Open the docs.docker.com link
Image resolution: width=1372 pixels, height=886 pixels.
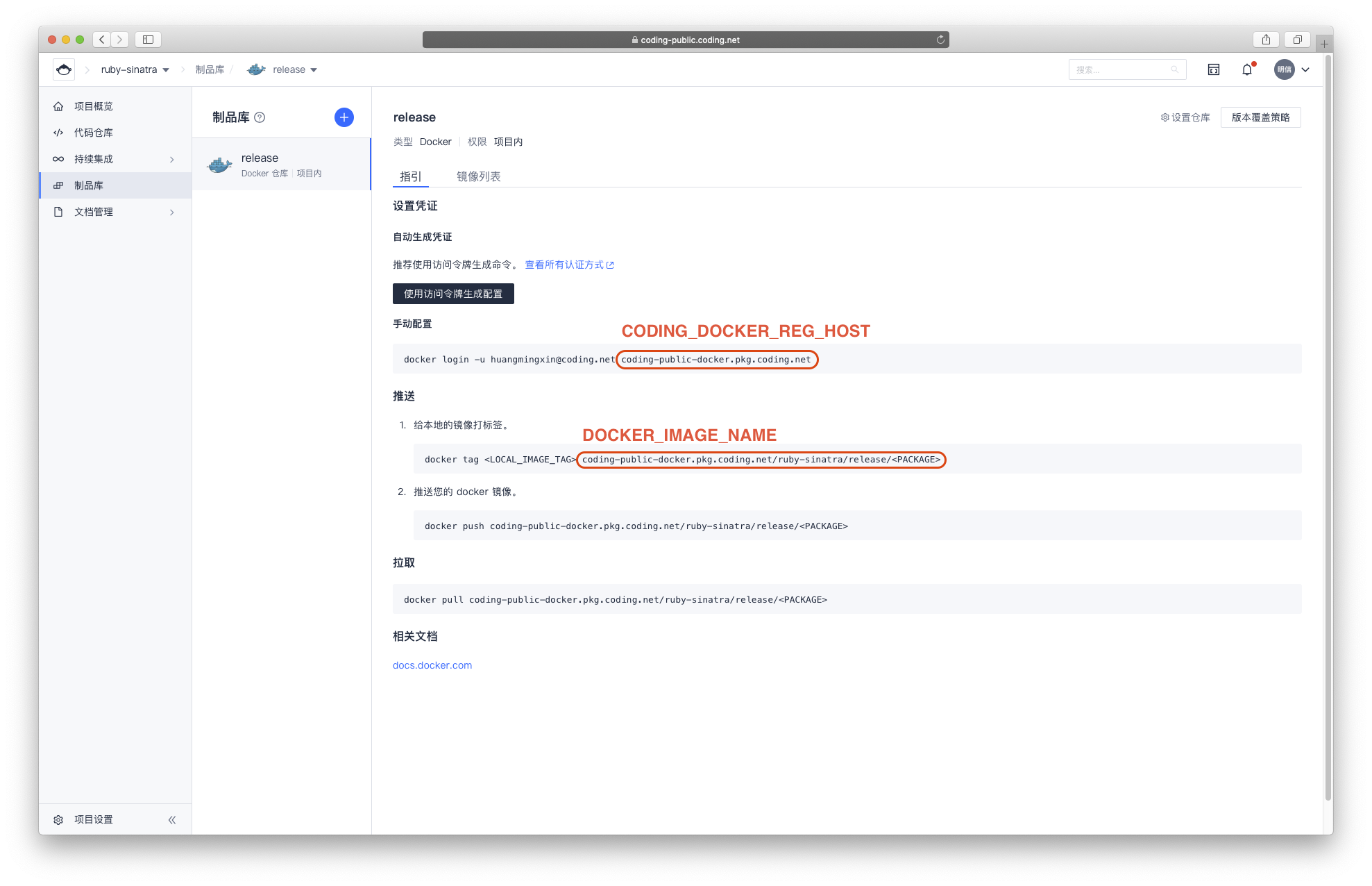432,665
